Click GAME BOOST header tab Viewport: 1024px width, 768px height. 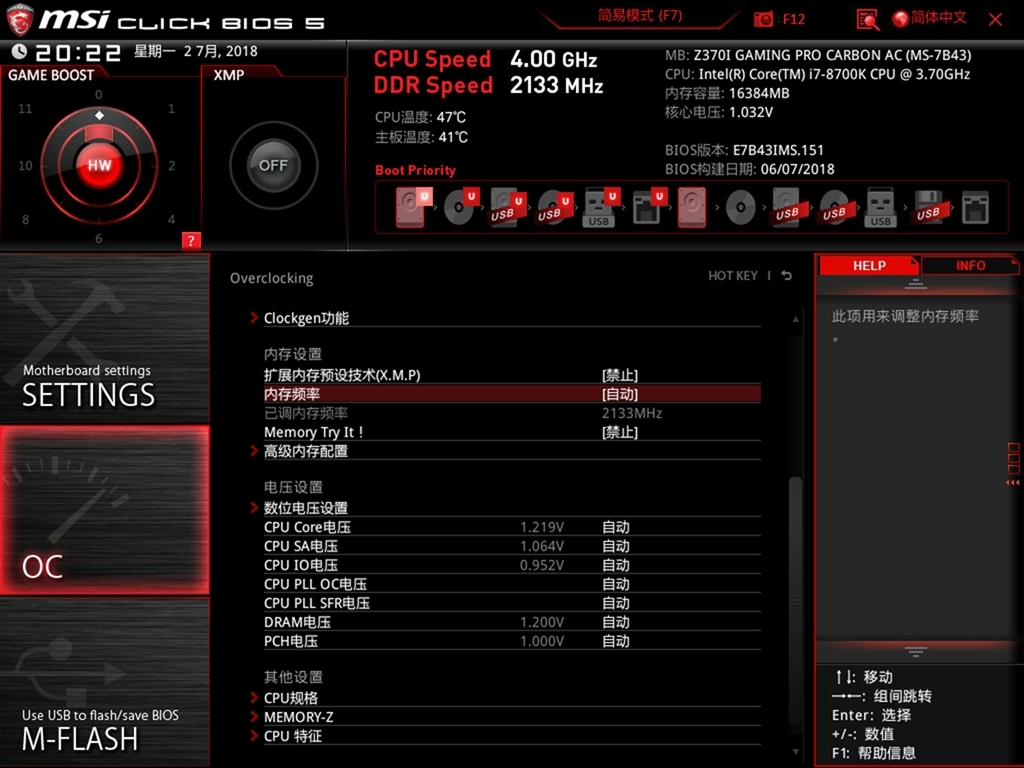(51, 75)
